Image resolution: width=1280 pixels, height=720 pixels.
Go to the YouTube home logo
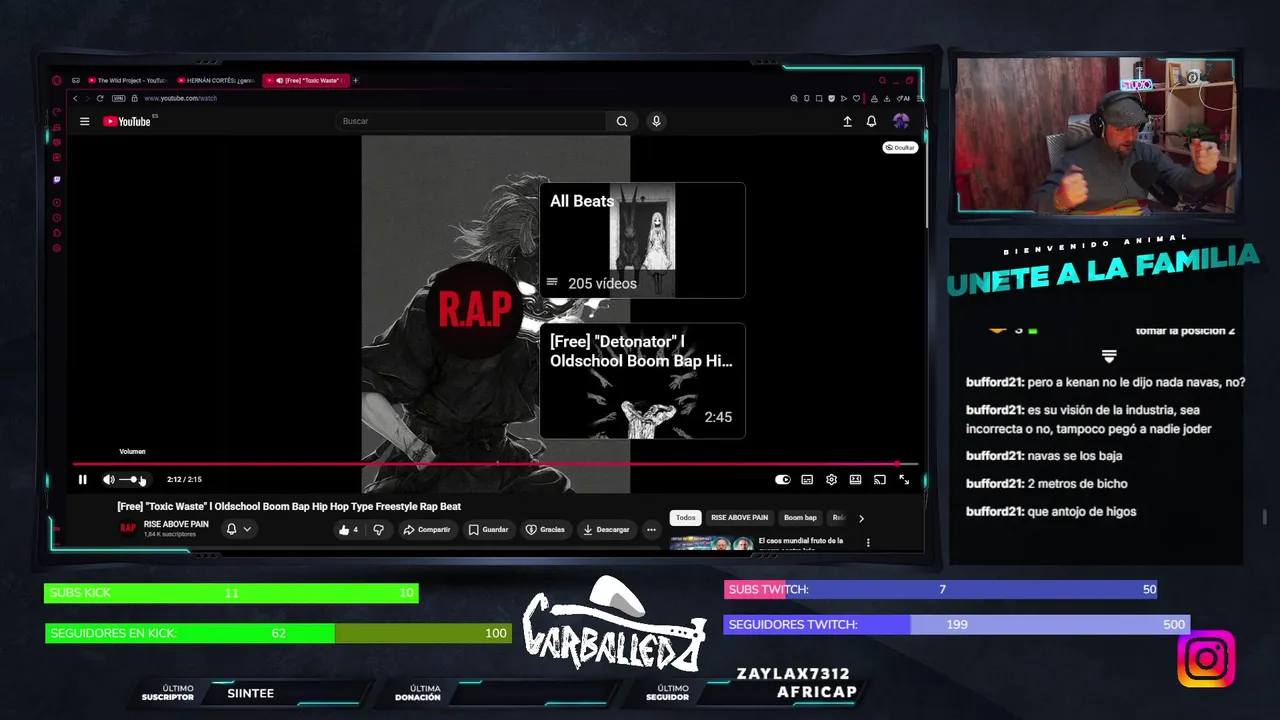[x=127, y=121]
